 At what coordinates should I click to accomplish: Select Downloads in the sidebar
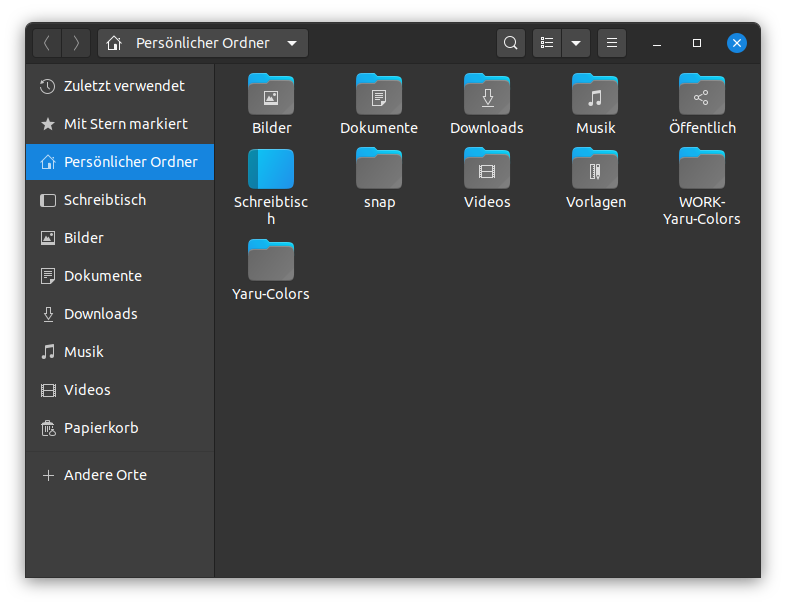[120, 314]
